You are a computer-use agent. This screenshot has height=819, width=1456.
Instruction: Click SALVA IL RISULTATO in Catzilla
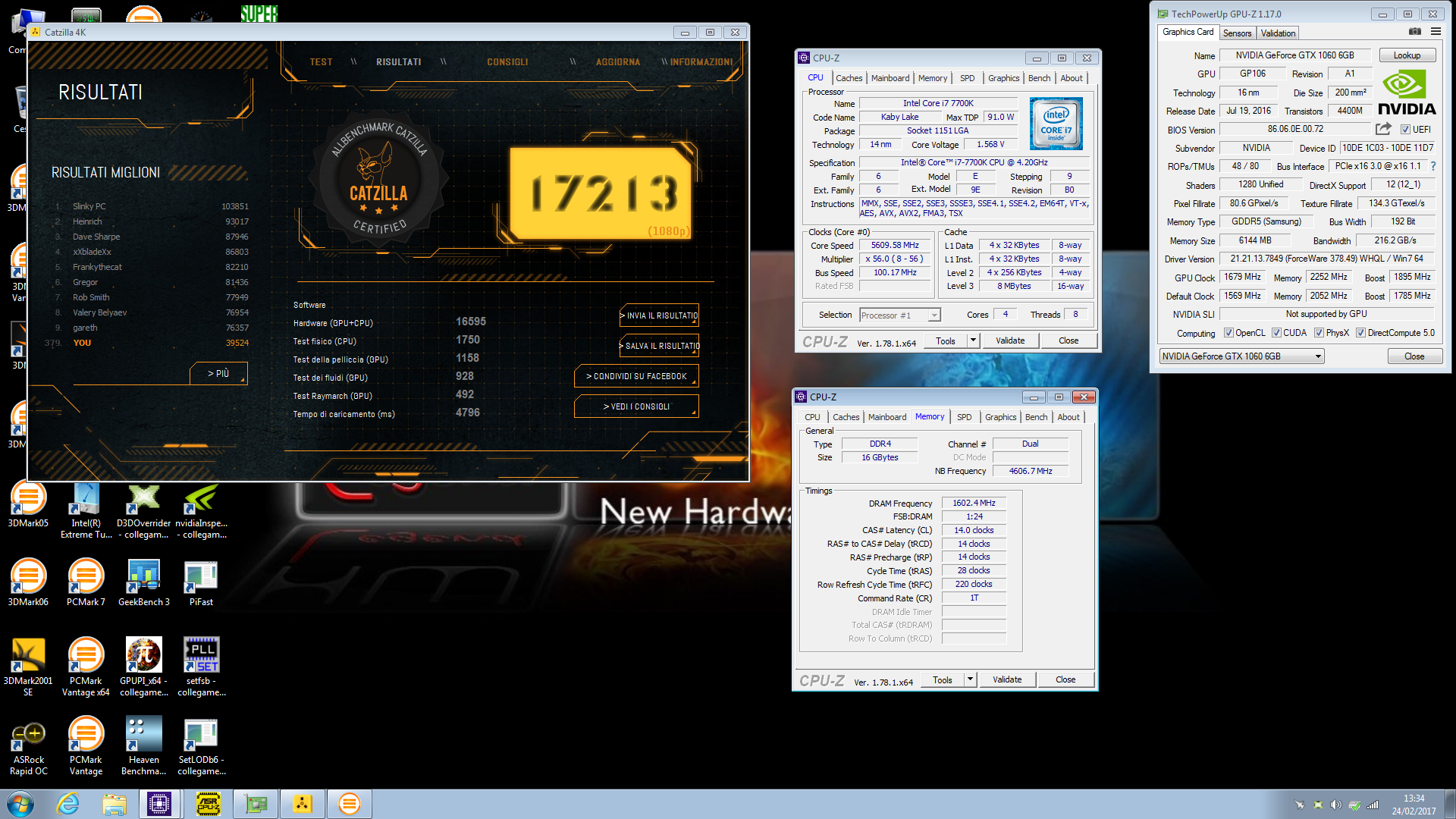click(659, 346)
